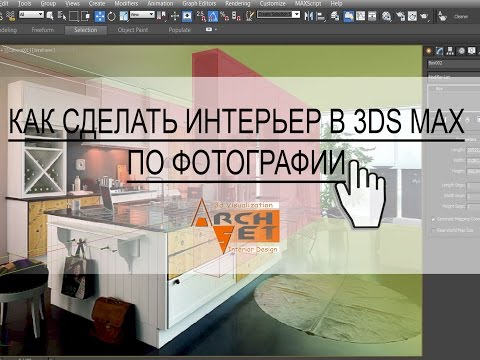Click the Align tool icon

coord(320,16)
